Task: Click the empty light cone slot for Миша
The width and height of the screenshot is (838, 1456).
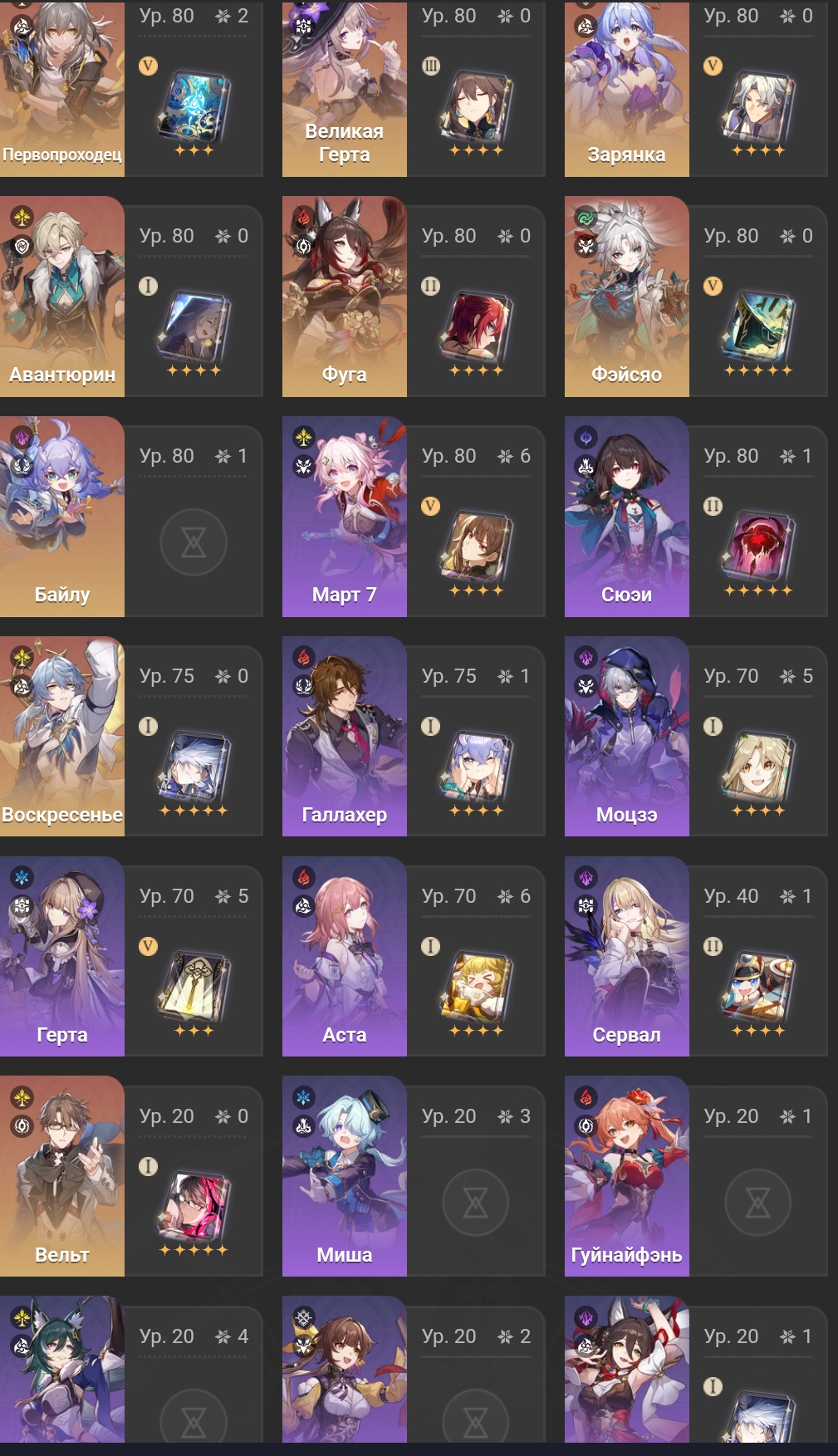Action: [x=476, y=1203]
